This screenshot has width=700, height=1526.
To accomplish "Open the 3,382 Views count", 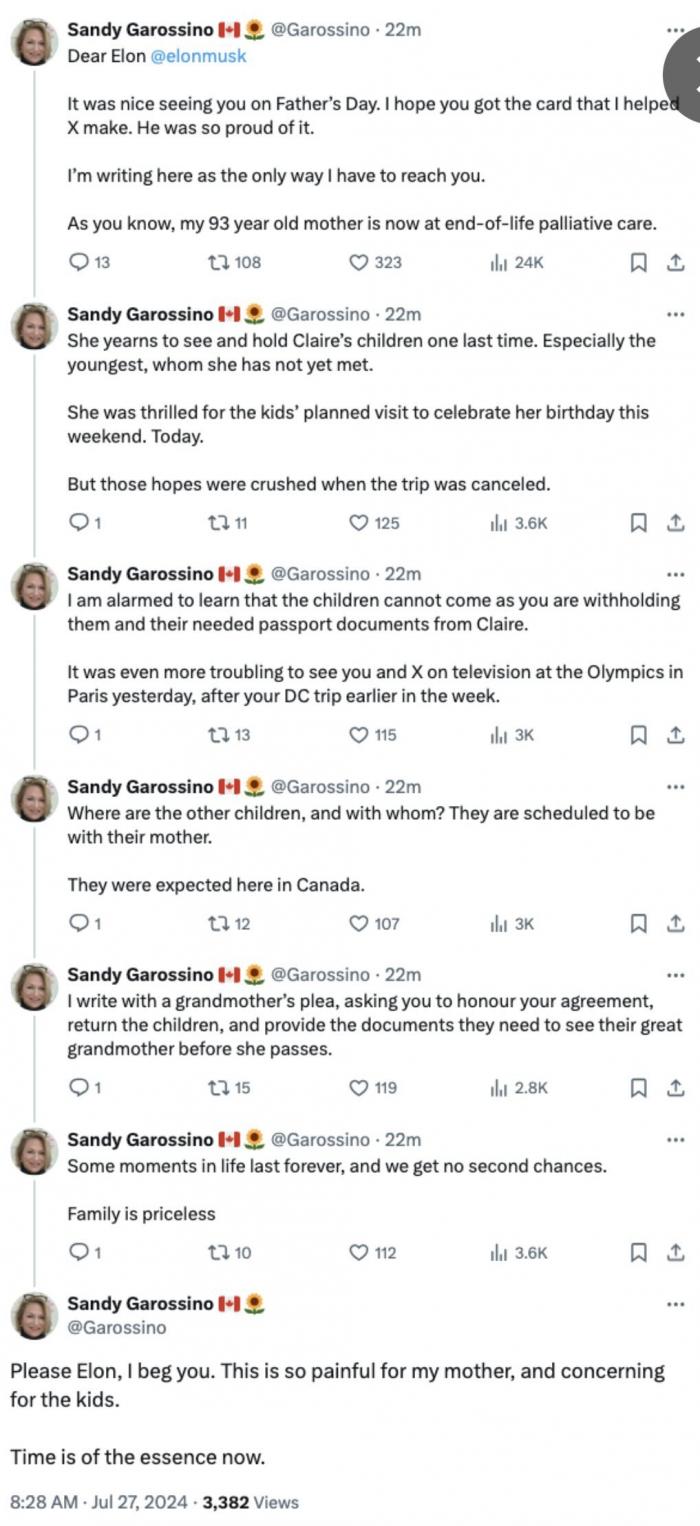I will click(x=250, y=1502).
